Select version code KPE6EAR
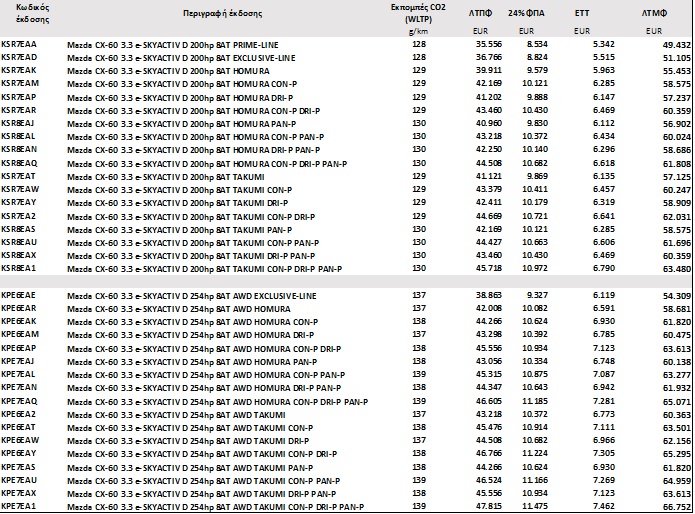This screenshot has width=695, height=514. (x=19, y=308)
